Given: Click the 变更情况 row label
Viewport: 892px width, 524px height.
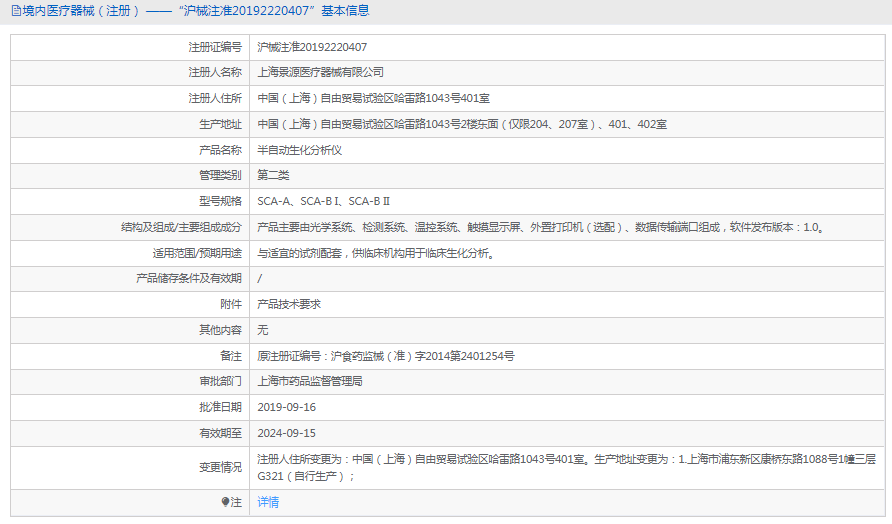Looking at the screenshot, I should [220, 468].
